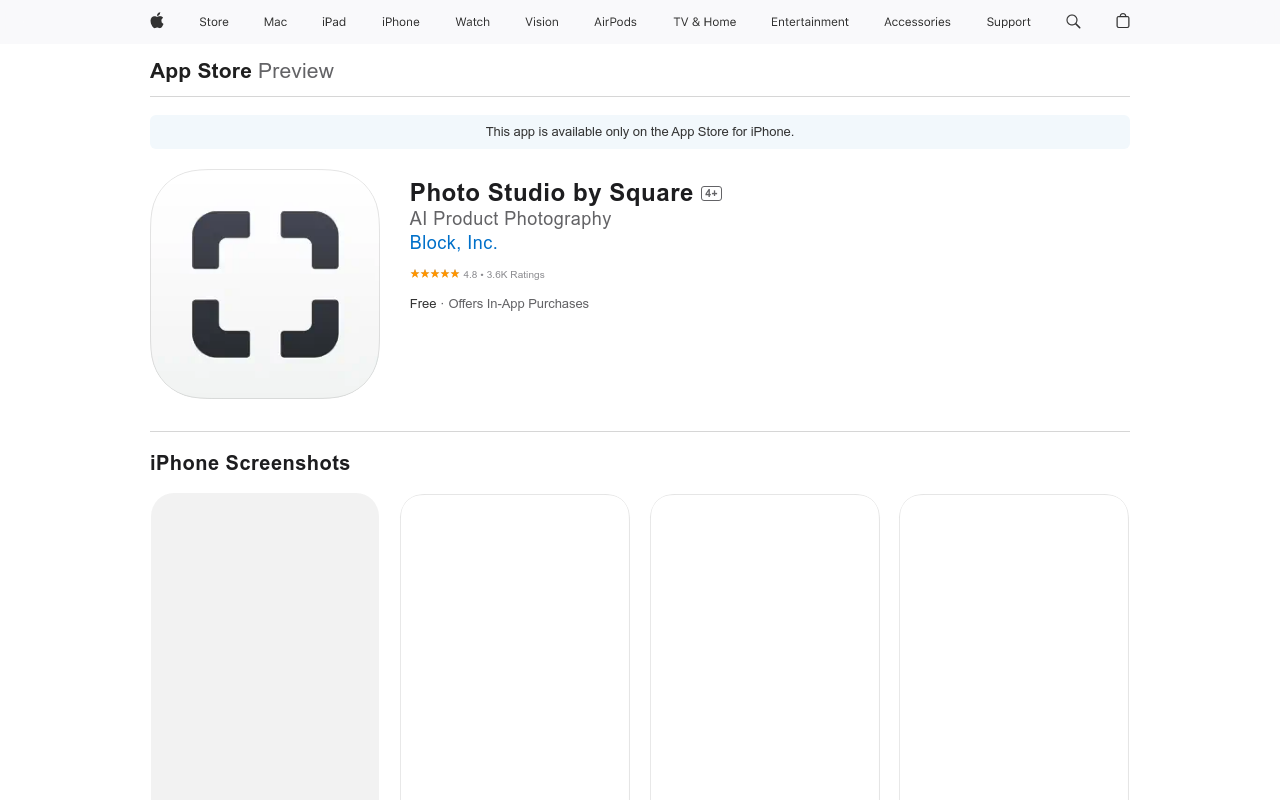The width and height of the screenshot is (1280, 800).
Task: Click the 4+ age rating badge
Action: [711, 193]
